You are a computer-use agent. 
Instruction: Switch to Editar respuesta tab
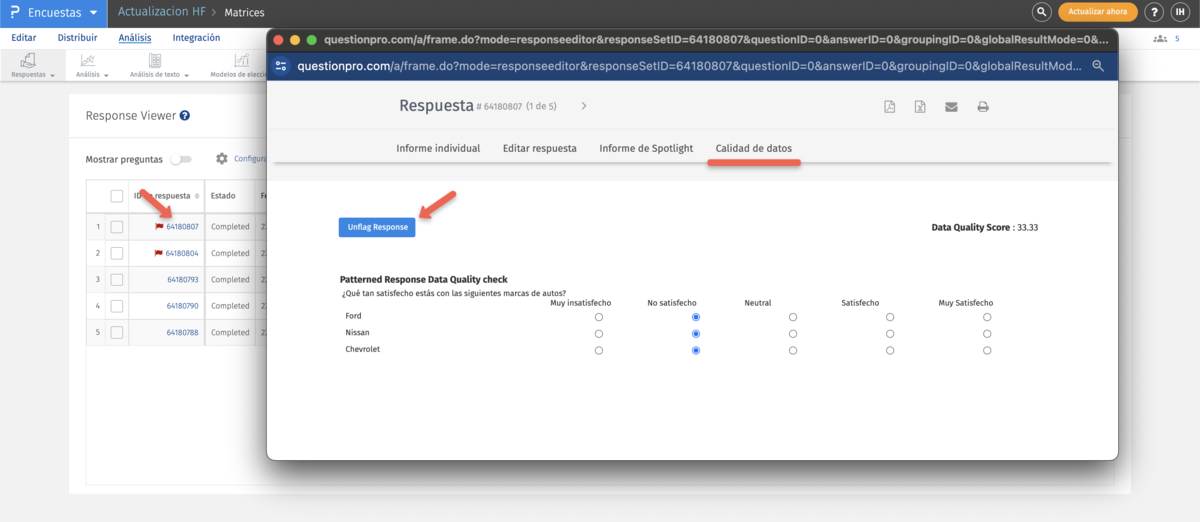pyautogui.click(x=540, y=148)
